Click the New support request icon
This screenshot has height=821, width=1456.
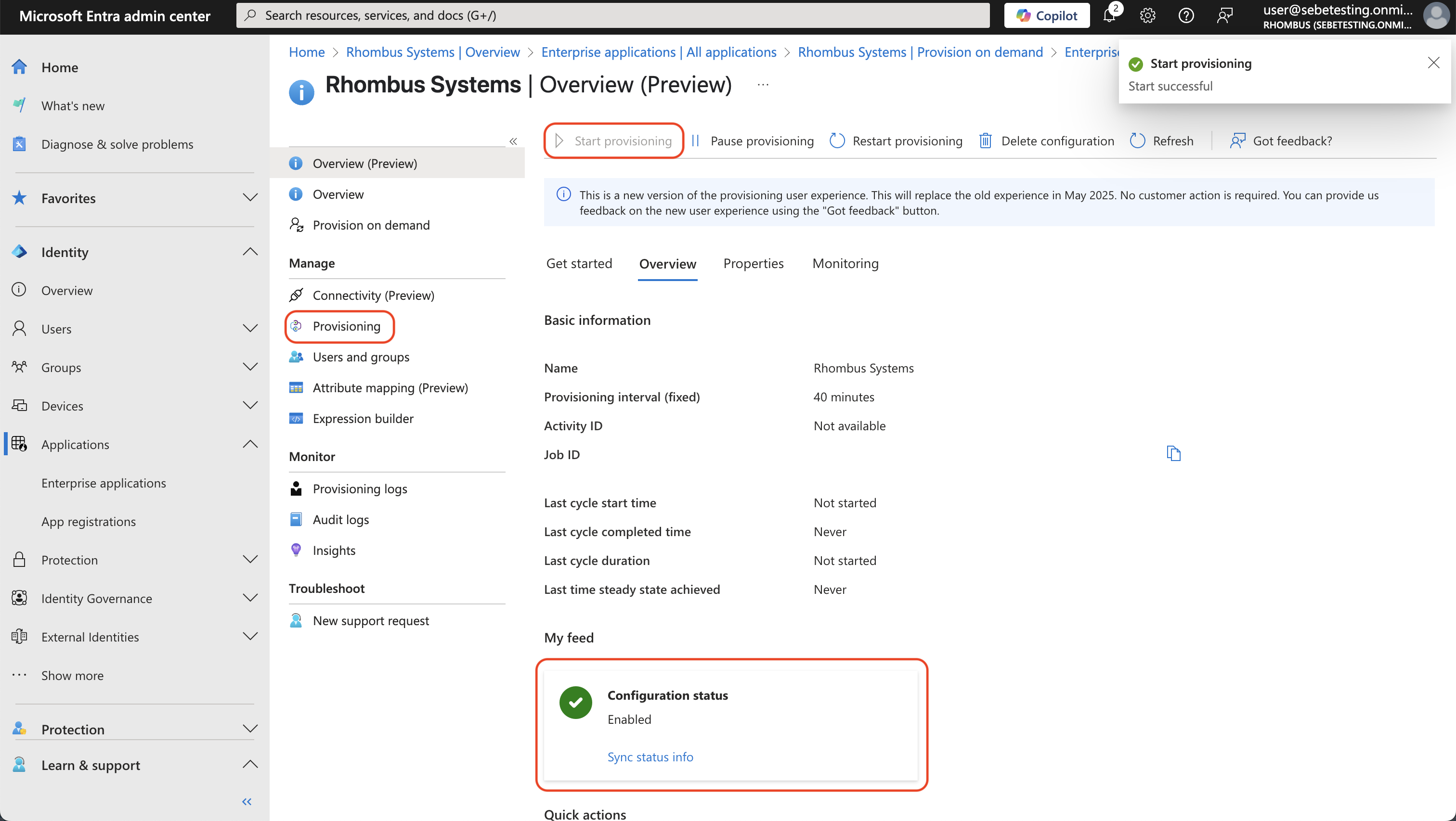[x=296, y=620]
